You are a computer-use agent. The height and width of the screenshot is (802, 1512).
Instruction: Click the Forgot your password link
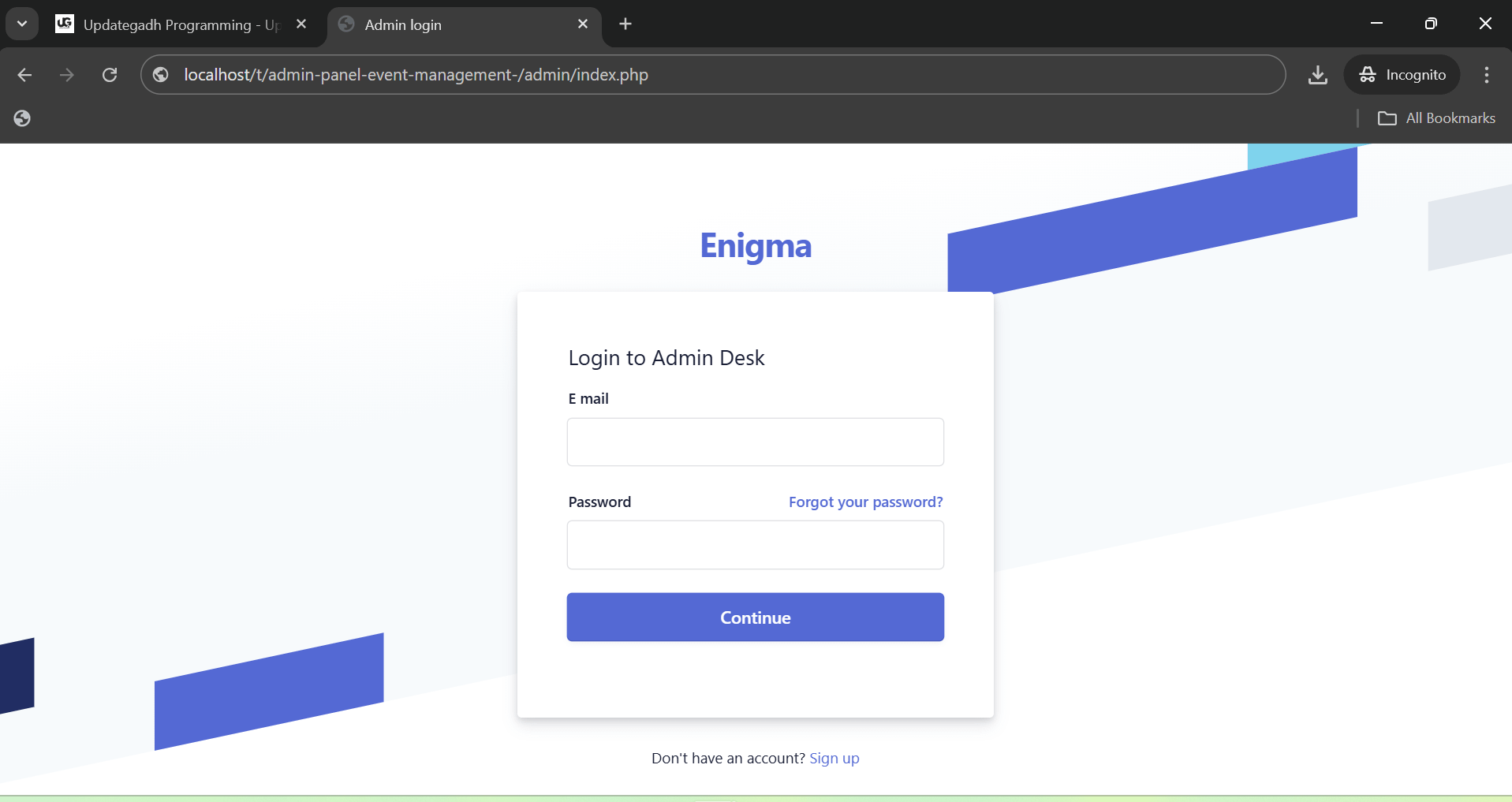click(x=865, y=502)
